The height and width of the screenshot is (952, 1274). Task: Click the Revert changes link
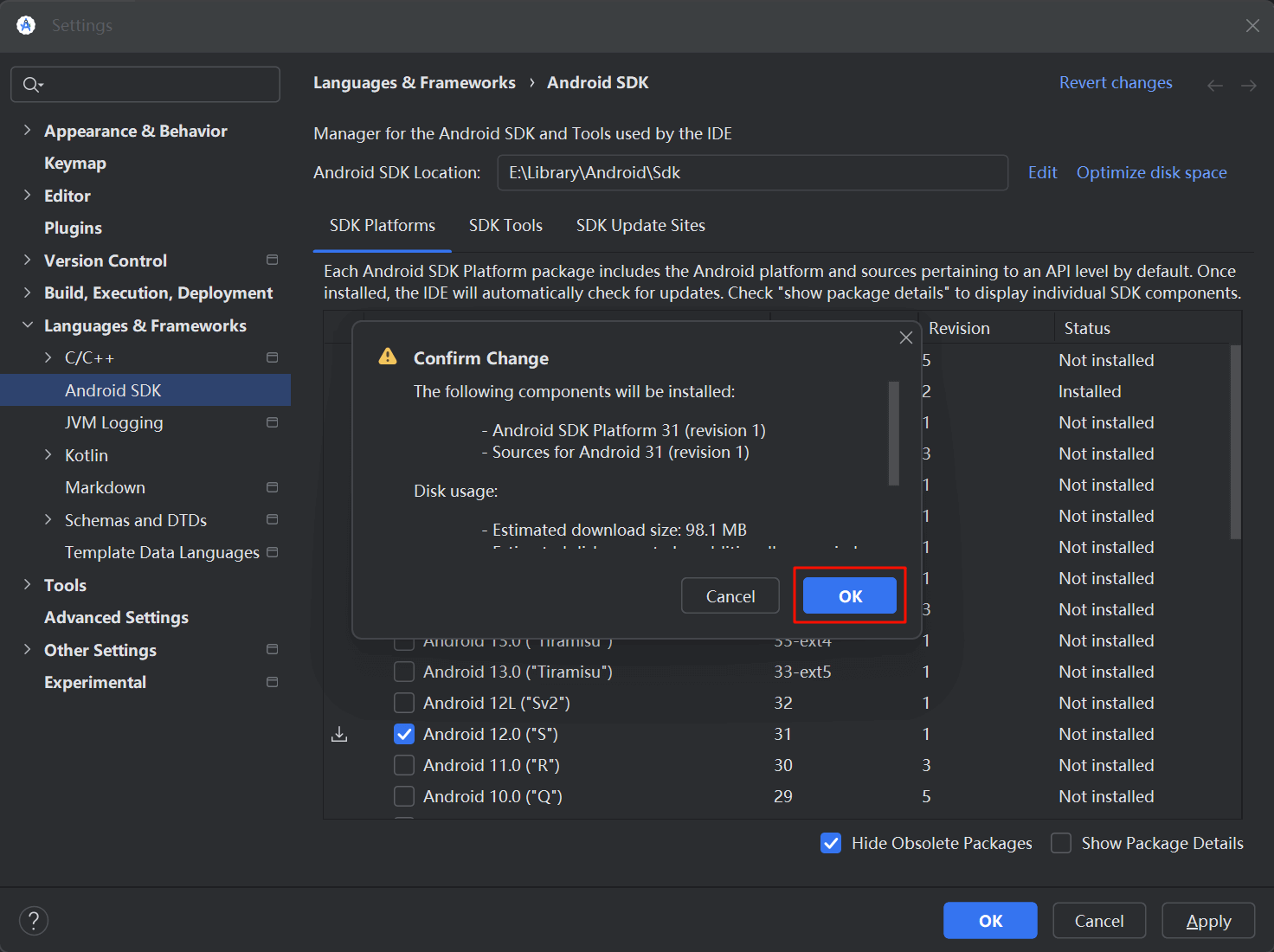point(1116,83)
